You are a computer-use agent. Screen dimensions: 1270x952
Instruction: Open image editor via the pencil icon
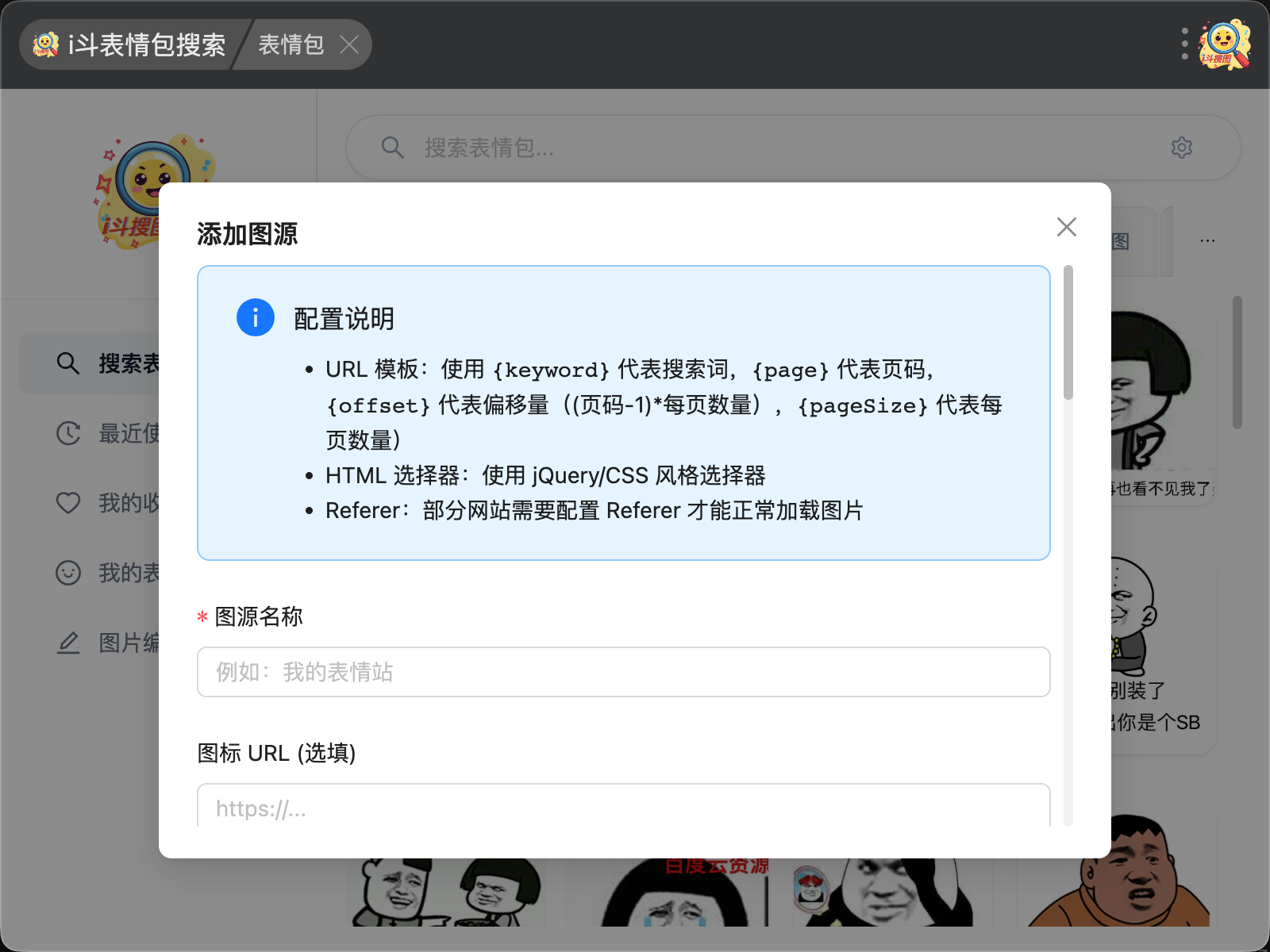click(68, 643)
